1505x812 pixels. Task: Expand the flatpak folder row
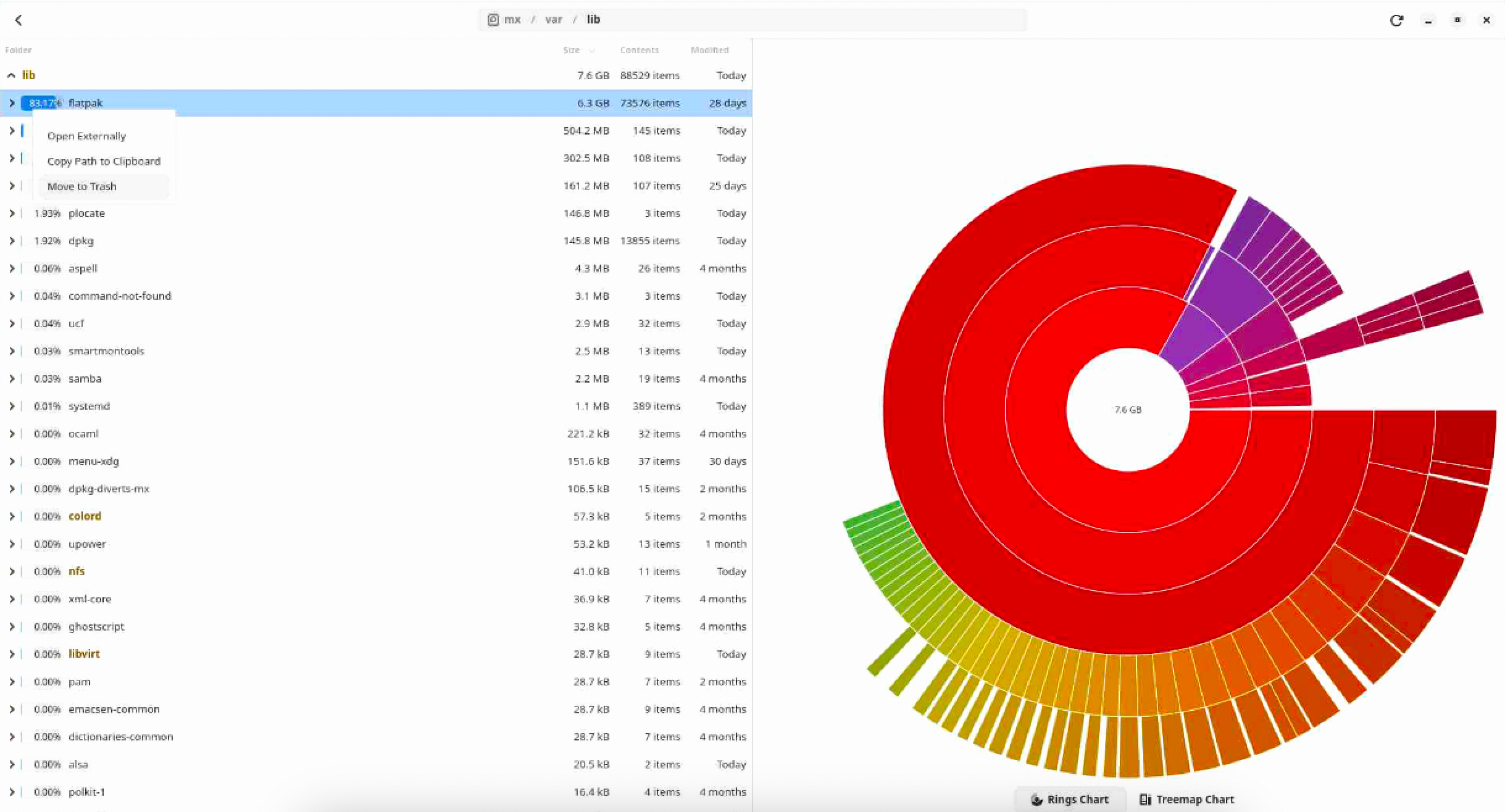coord(11,103)
